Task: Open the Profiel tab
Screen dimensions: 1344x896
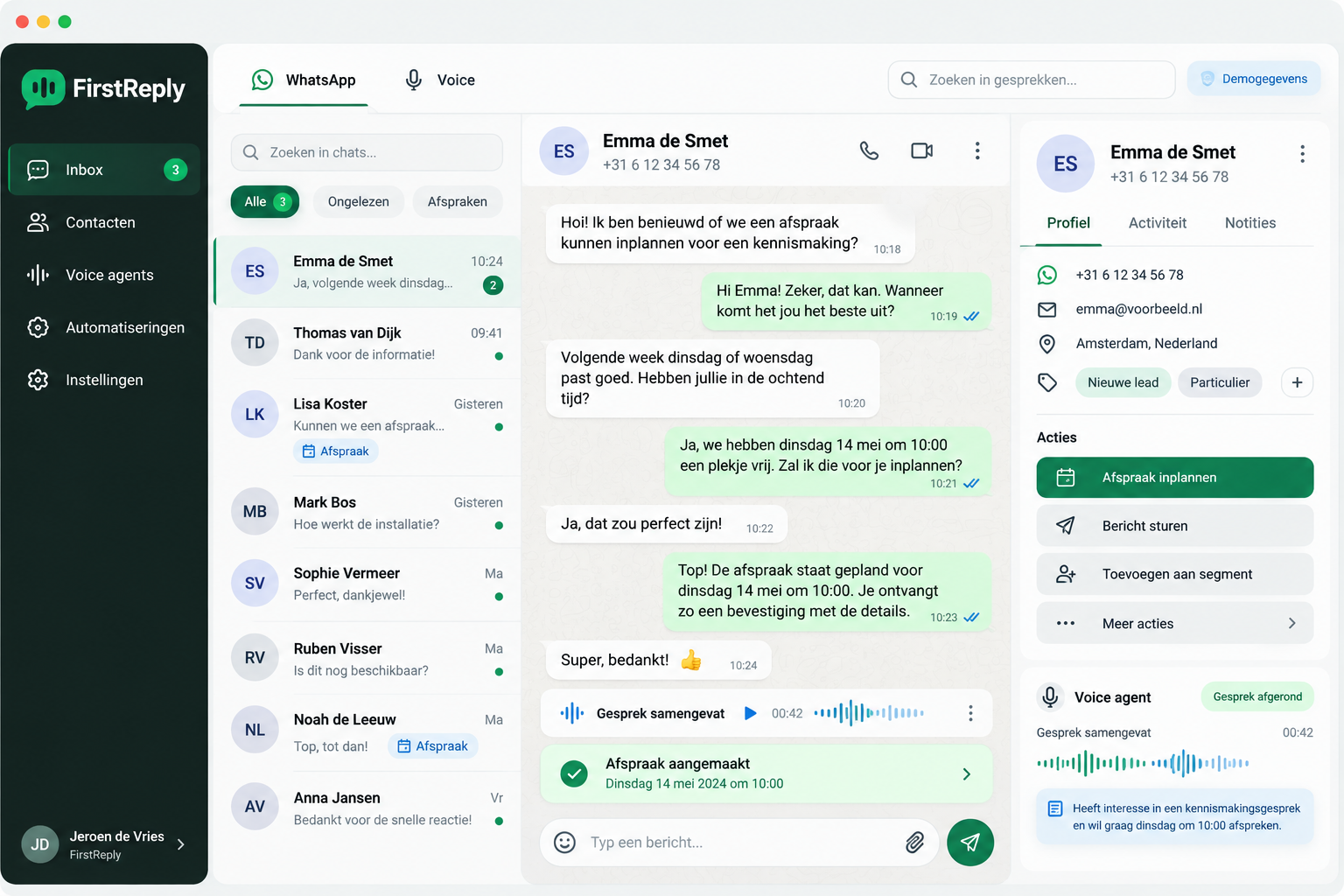Action: [1068, 223]
